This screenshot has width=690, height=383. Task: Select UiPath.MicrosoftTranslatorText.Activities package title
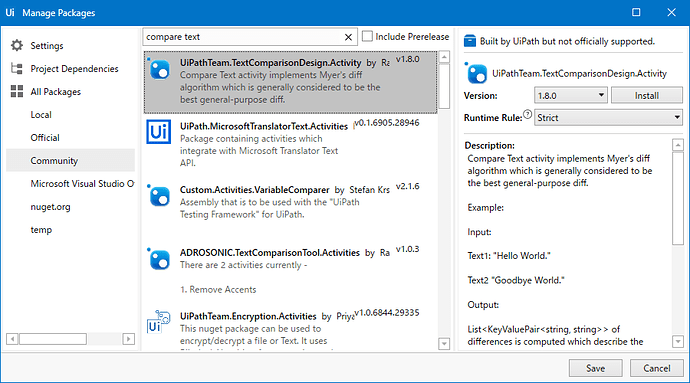click(264, 126)
